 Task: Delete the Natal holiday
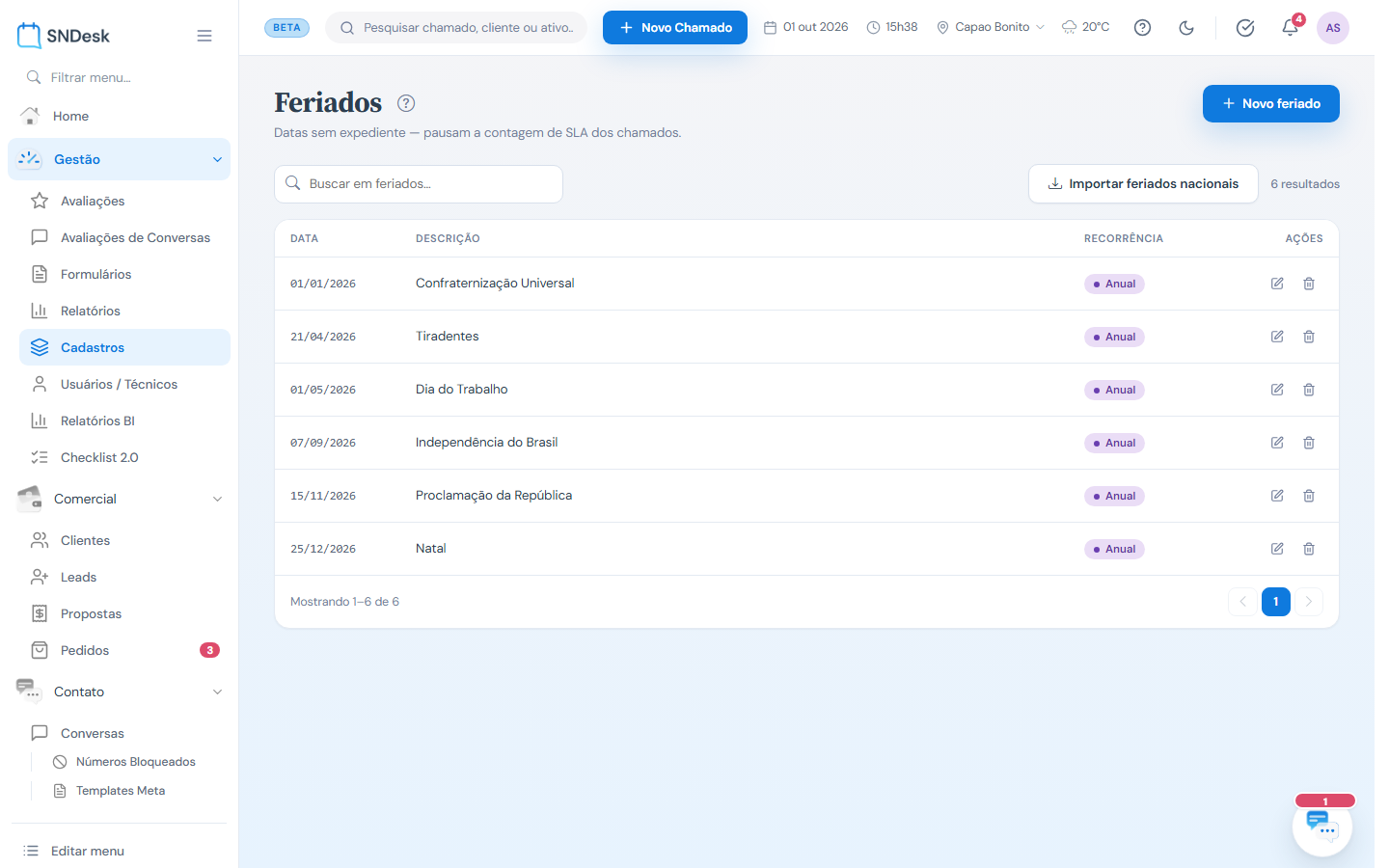[1309, 549]
